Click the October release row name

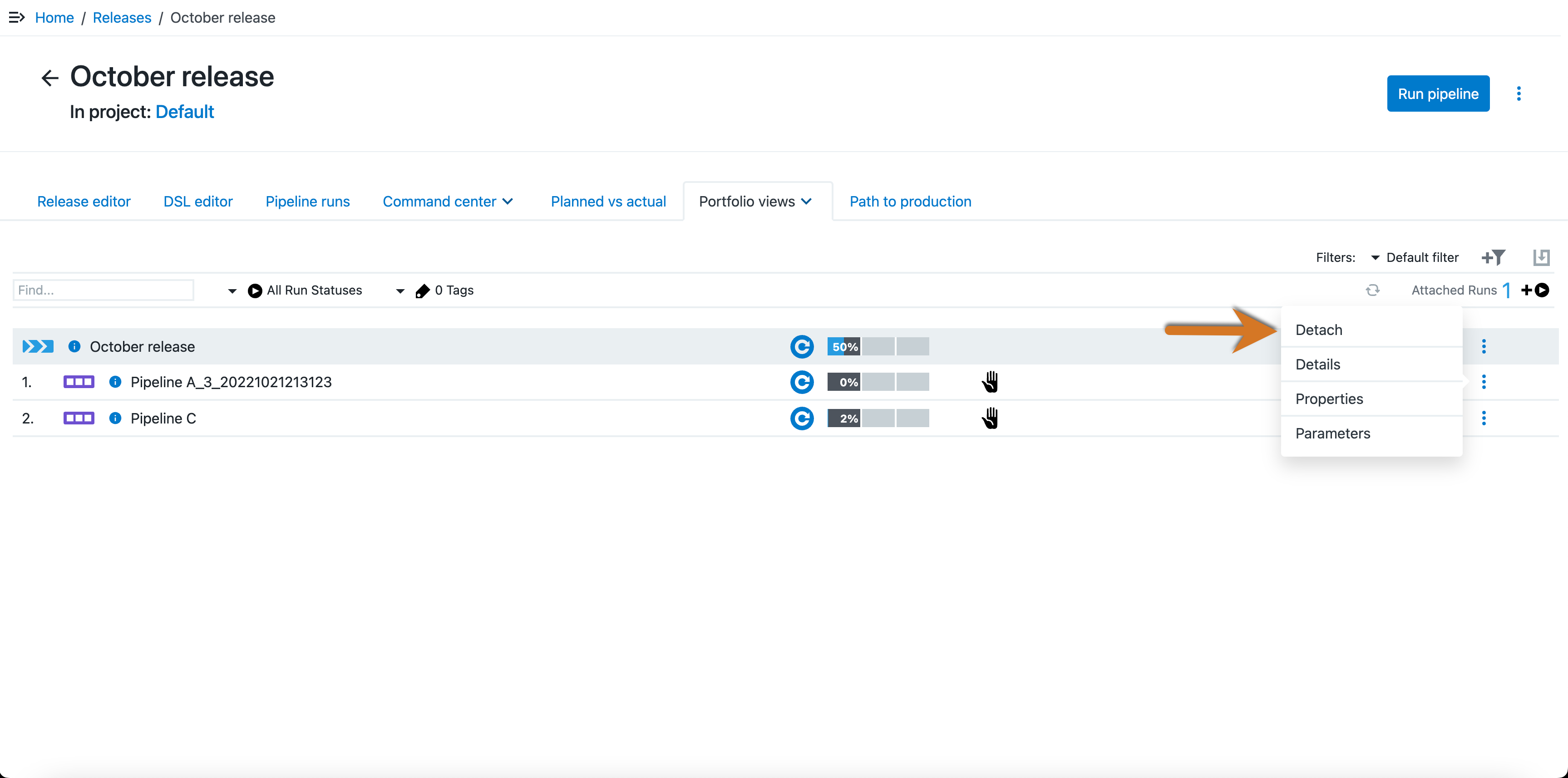(143, 346)
